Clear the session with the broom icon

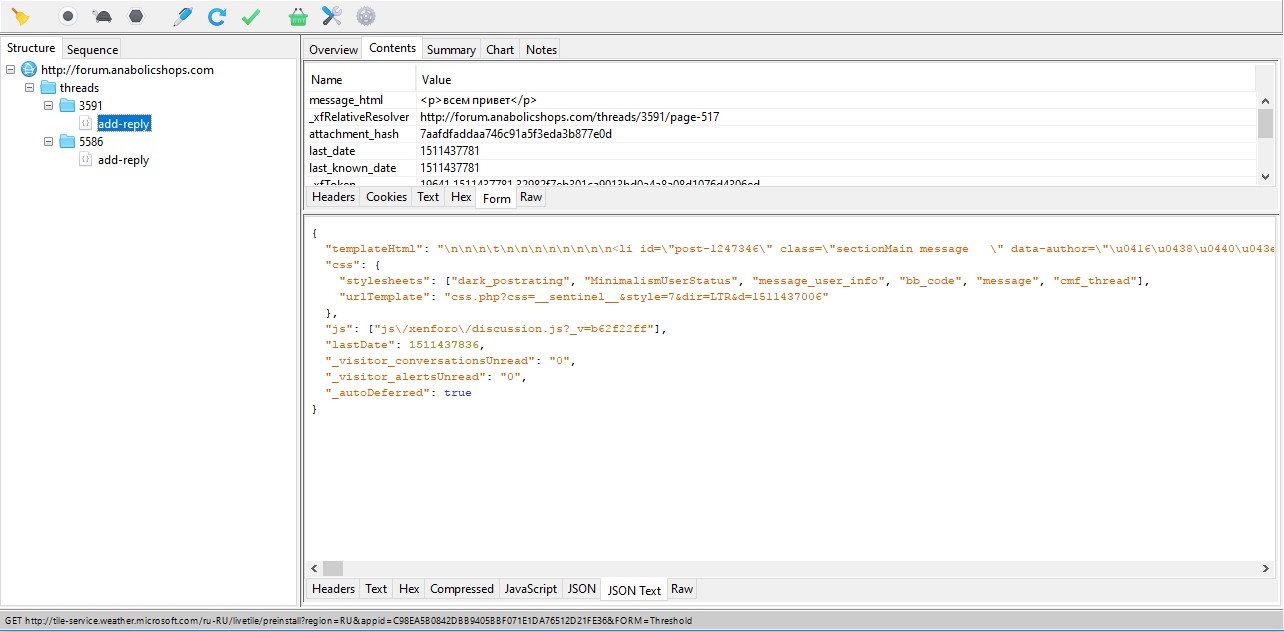(x=20, y=16)
